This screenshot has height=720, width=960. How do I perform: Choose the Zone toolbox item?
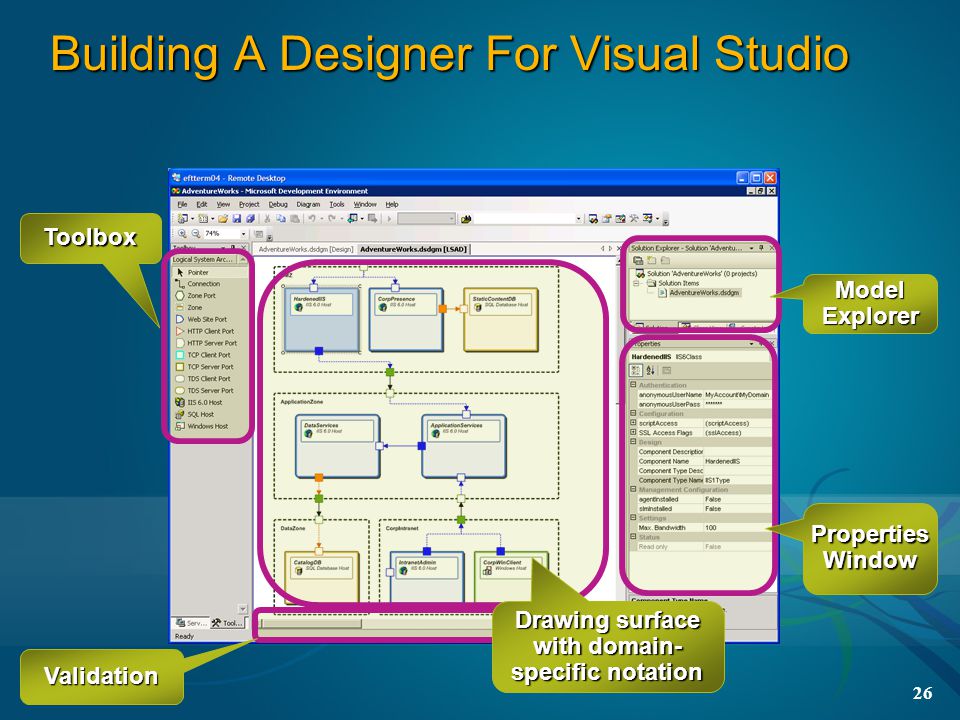210,307
